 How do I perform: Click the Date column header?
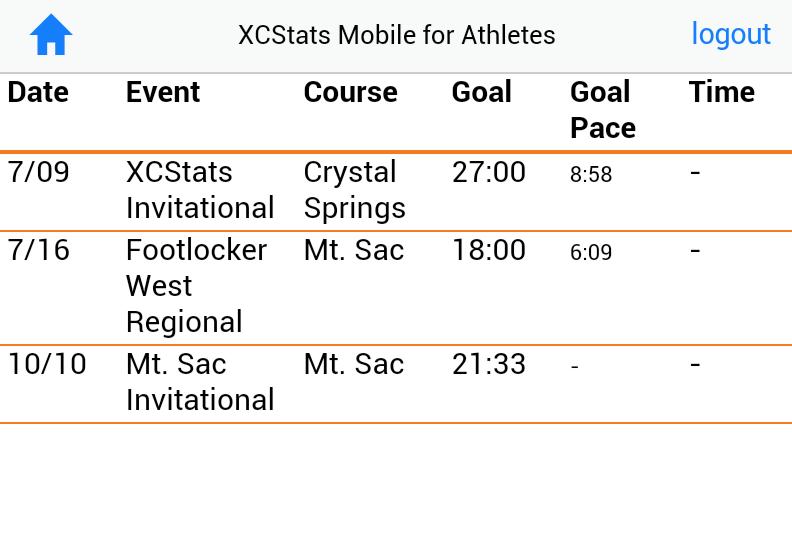(x=38, y=92)
